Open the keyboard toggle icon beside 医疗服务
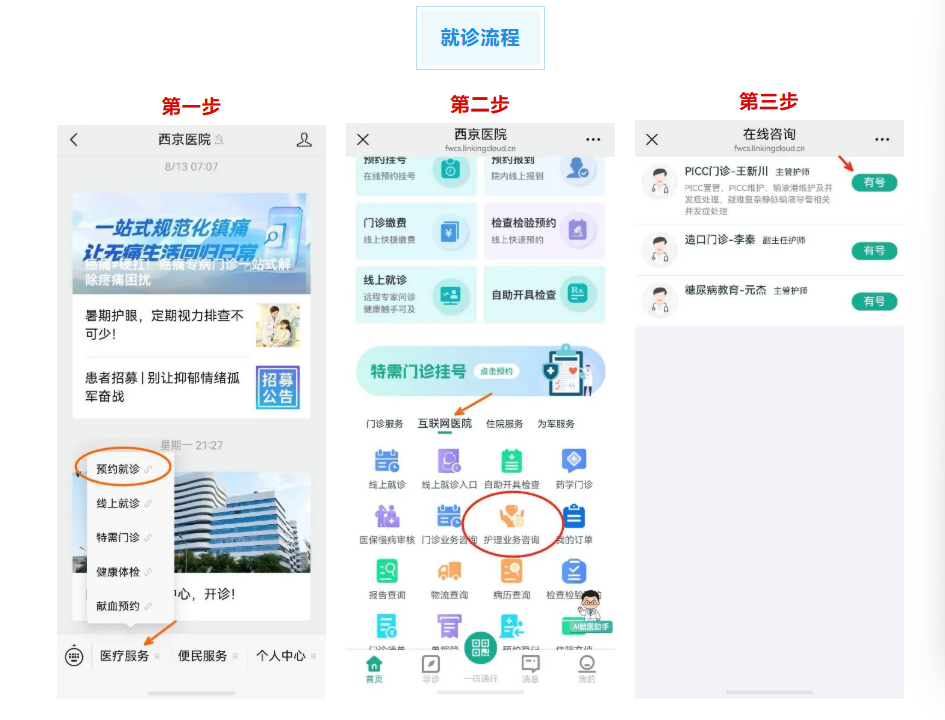Viewport: 945px width, 720px height. [x=74, y=656]
